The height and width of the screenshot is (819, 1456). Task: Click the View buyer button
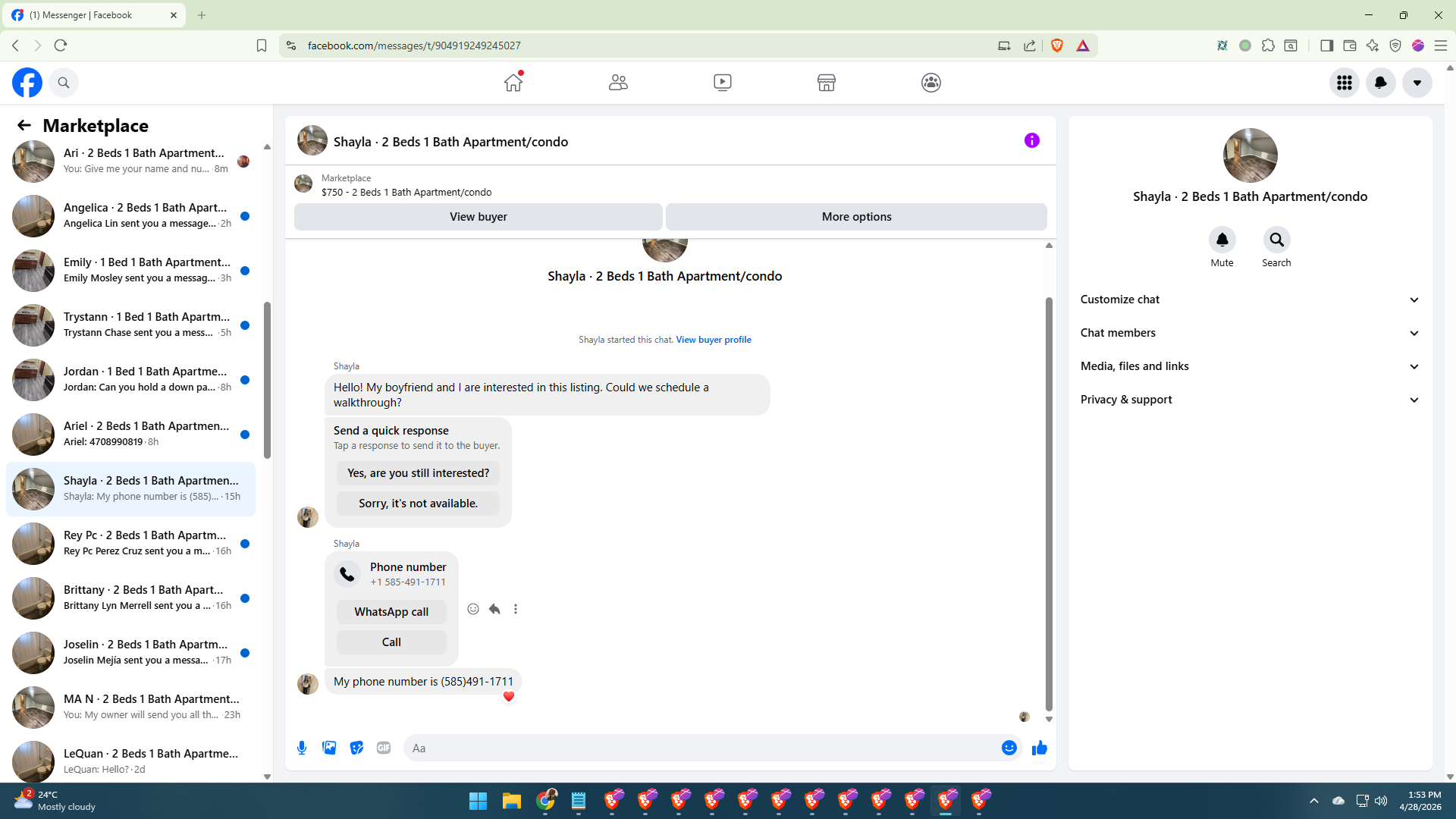[478, 217]
